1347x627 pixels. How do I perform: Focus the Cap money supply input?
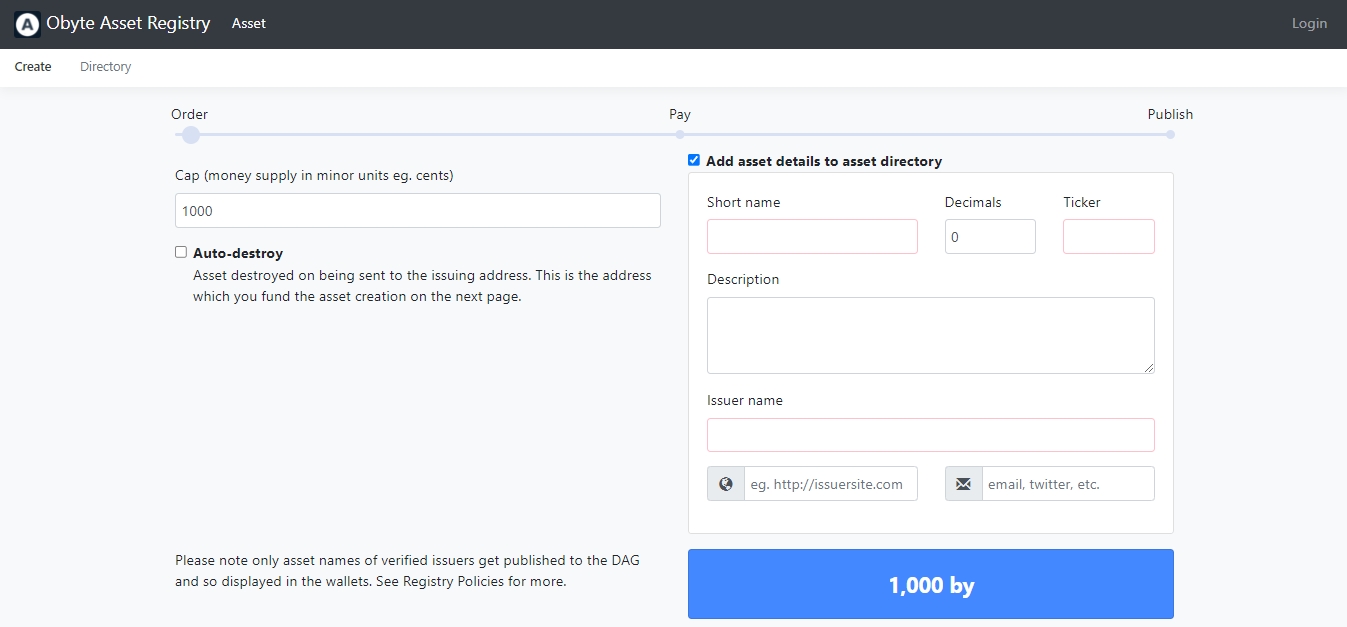[x=417, y=211]
